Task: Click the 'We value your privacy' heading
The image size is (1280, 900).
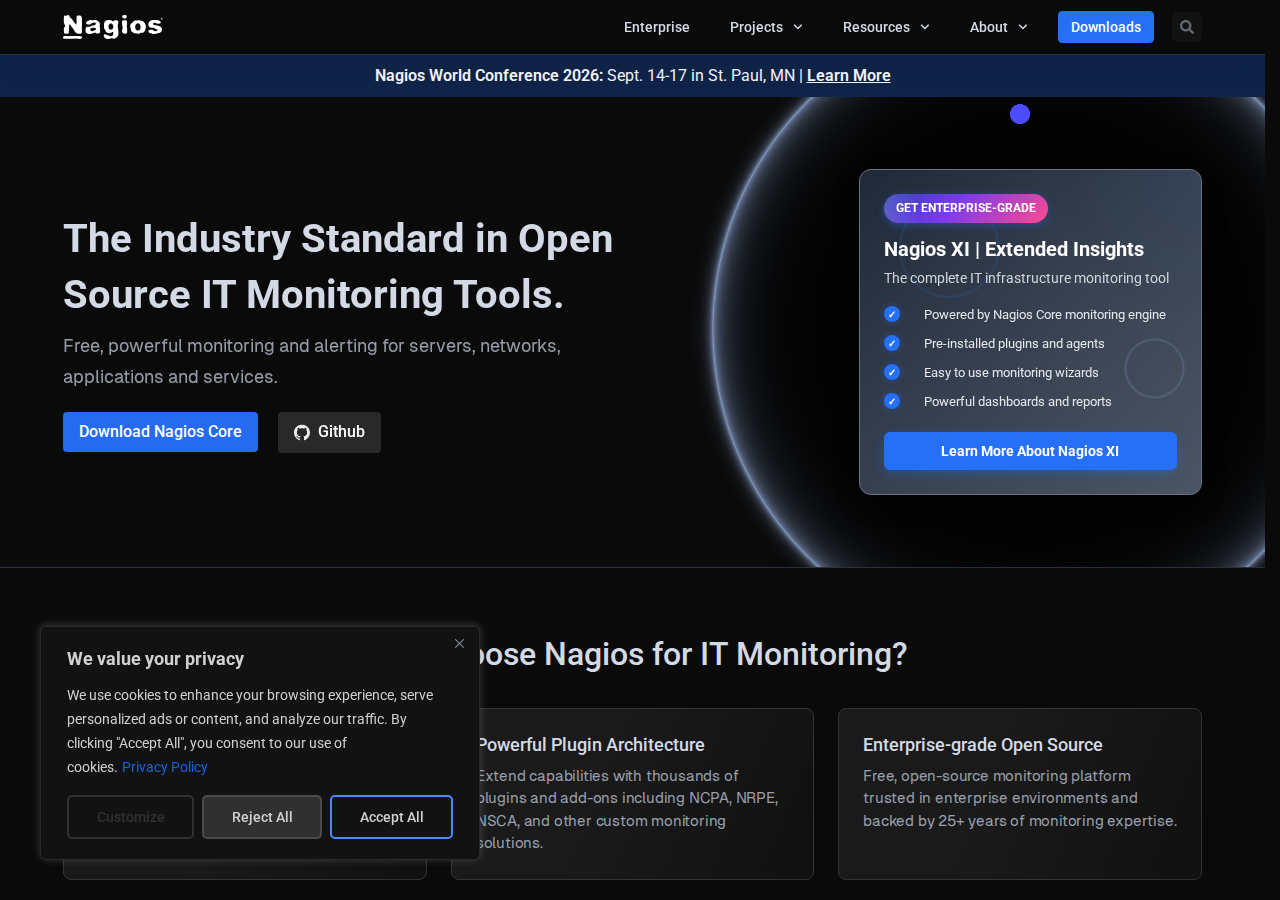Action: point(155,659)
